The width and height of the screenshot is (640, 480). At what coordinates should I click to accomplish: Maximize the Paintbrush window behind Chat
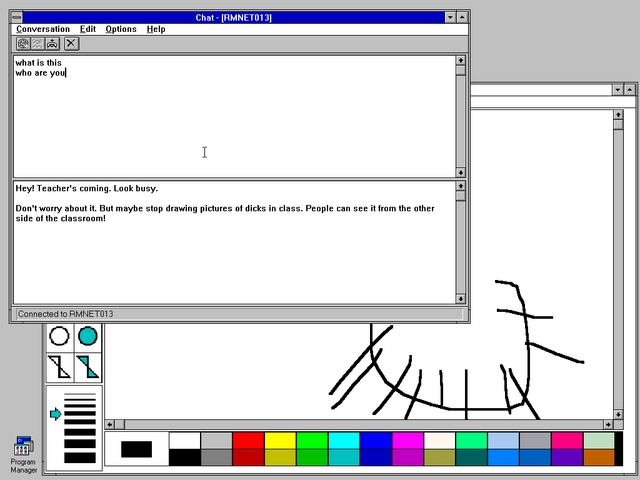tap(630, 90)
